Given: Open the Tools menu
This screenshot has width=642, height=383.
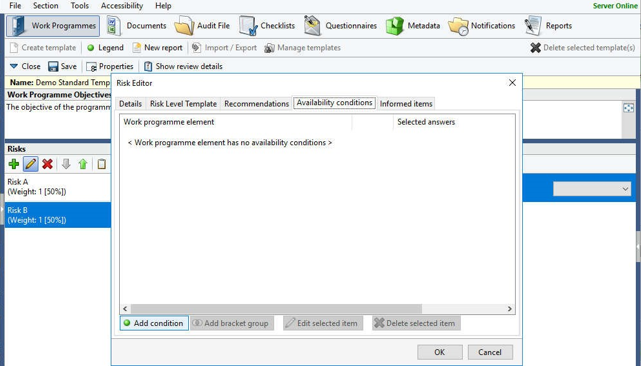Looking at the screenshot, I should click(79, 6).
